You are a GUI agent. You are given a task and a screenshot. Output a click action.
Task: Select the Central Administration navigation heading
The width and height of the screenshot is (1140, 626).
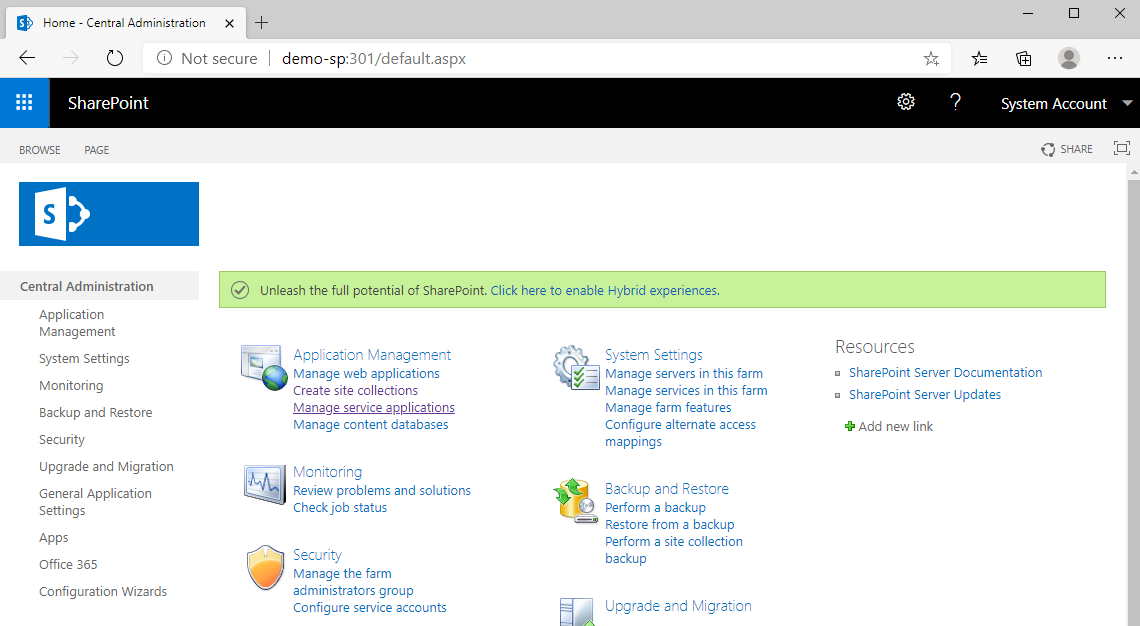(x=87, y=286)
